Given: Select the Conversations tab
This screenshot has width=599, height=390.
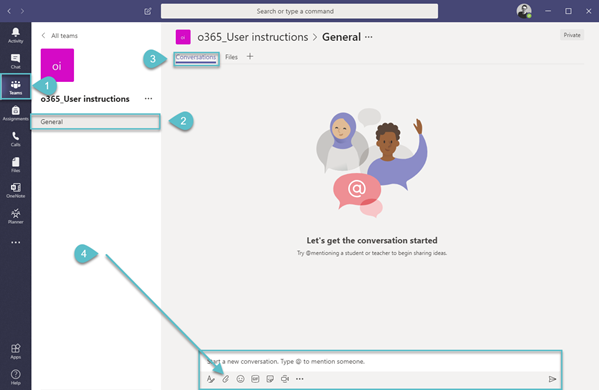Looking at the screenshot, I should (x=196, y=58).
